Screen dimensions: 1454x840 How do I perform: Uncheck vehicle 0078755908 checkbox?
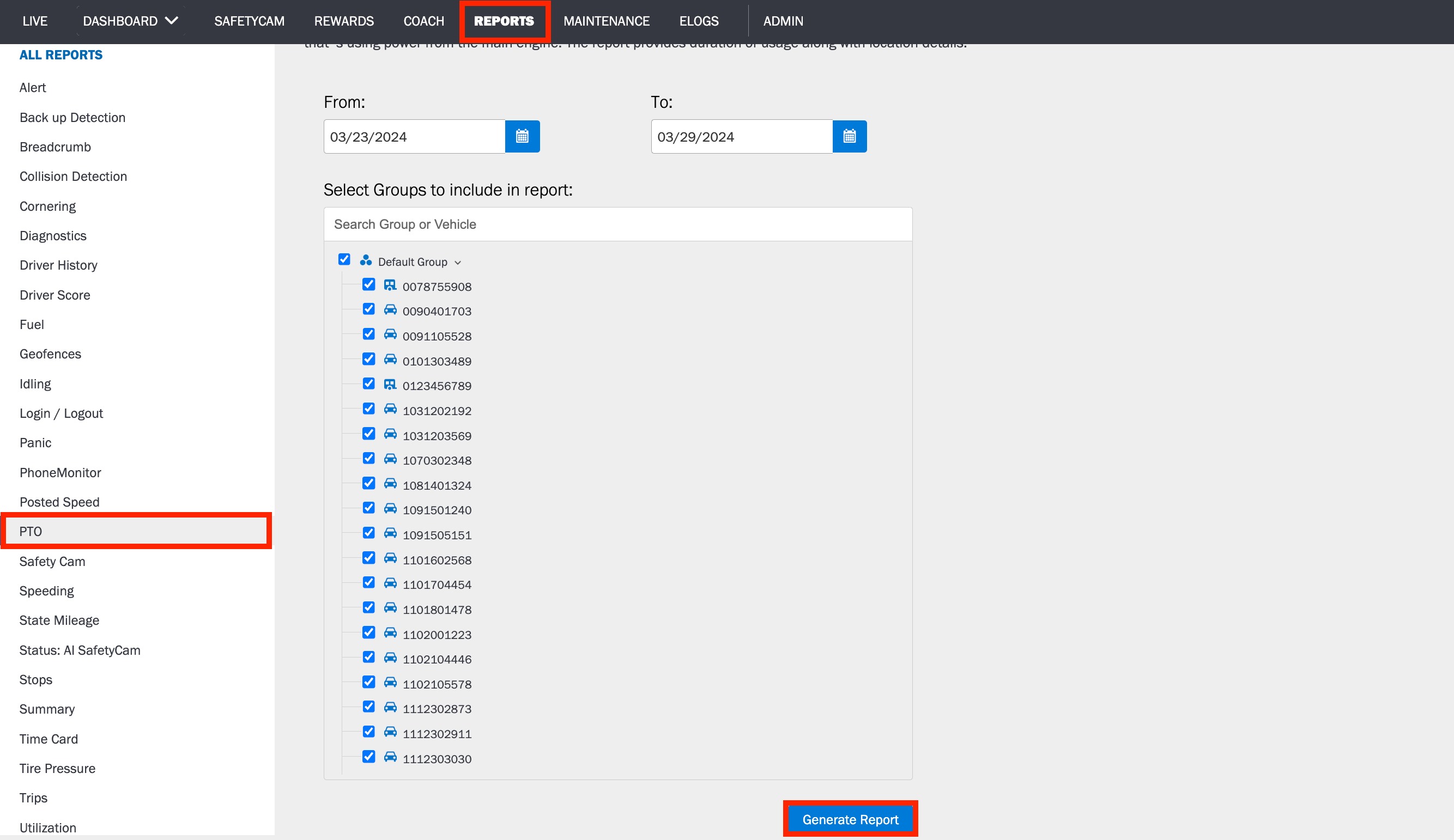[369, 284]
